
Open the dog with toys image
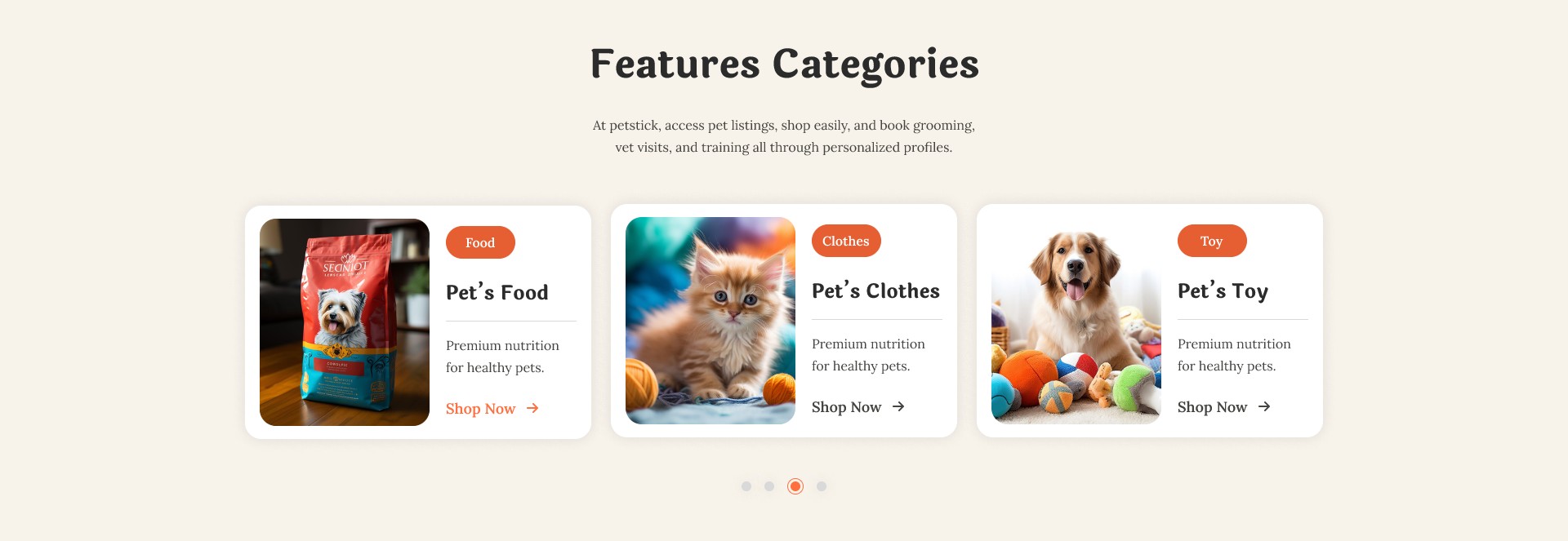click(1076, 321)
